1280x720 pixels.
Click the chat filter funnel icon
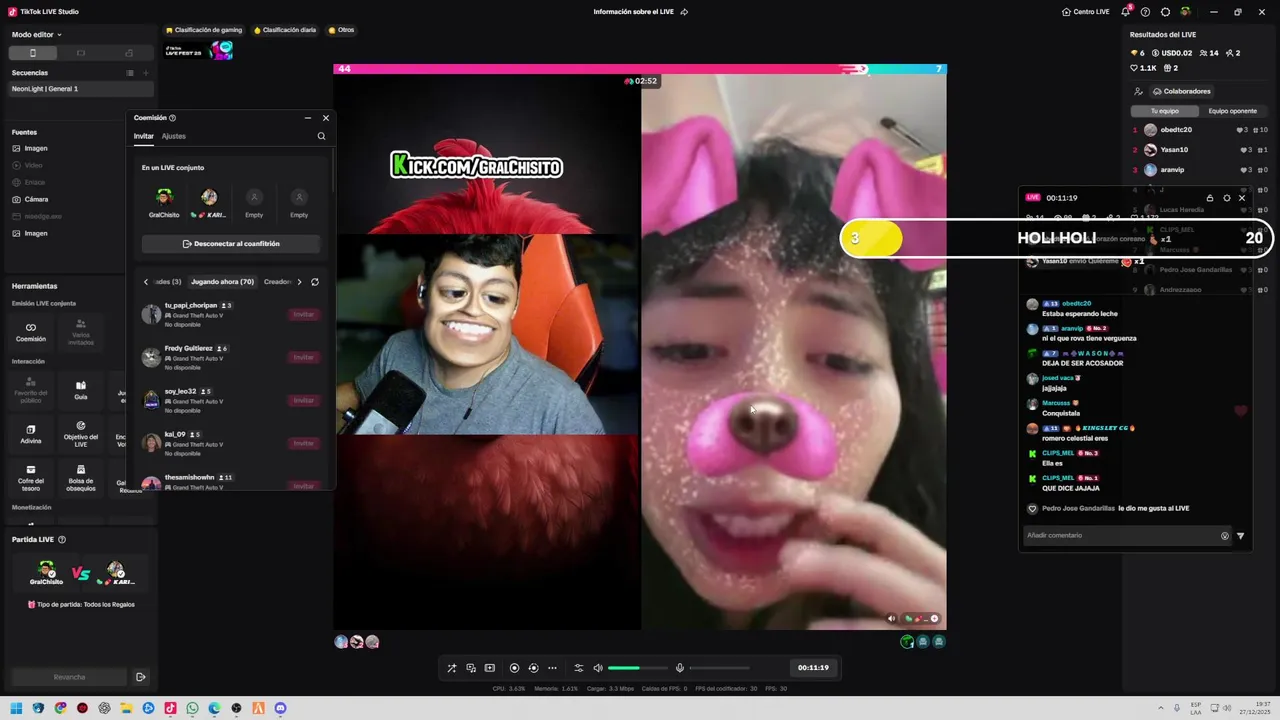(1240, 536)
